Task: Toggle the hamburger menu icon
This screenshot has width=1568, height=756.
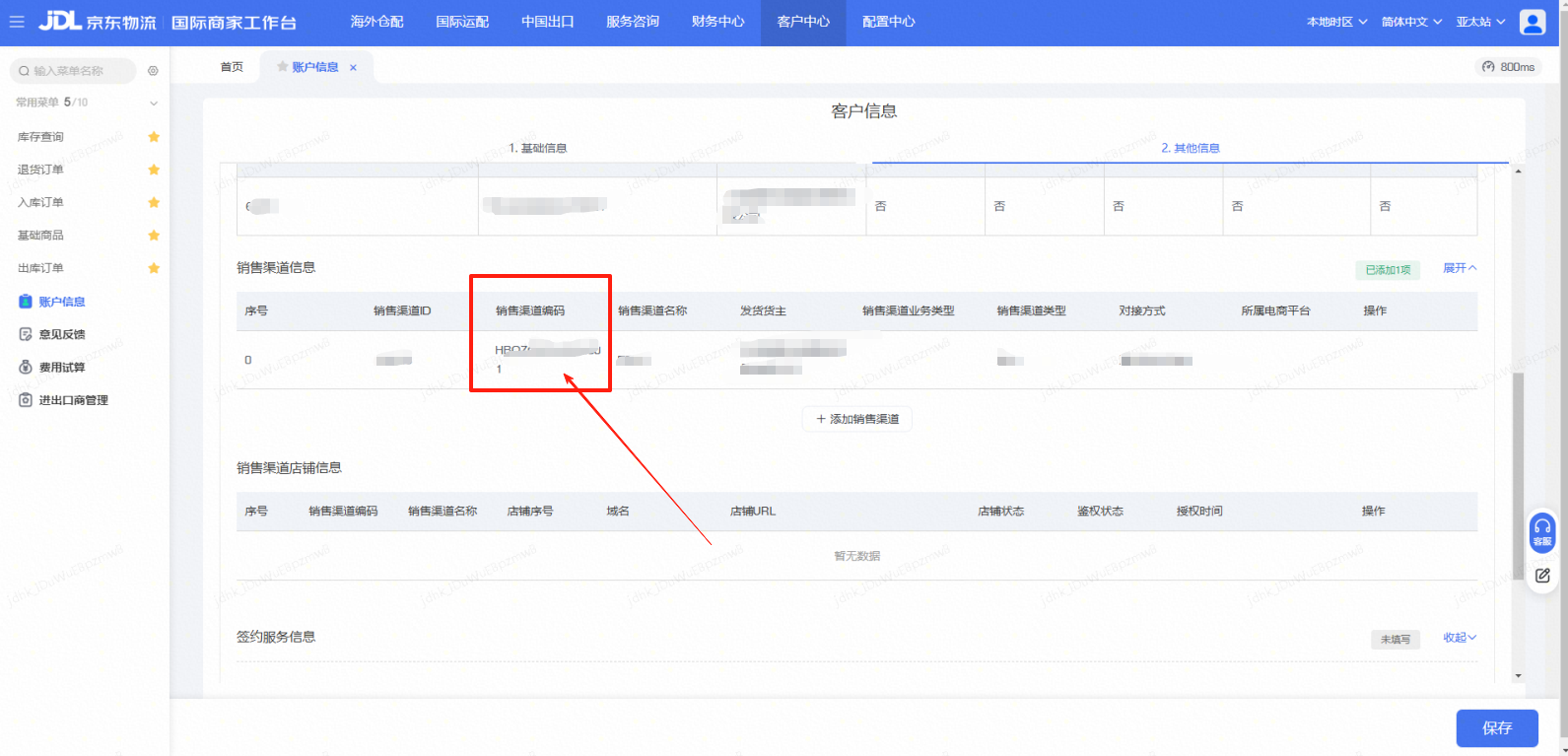Action: pyautogui.click(x=17, y=22)
